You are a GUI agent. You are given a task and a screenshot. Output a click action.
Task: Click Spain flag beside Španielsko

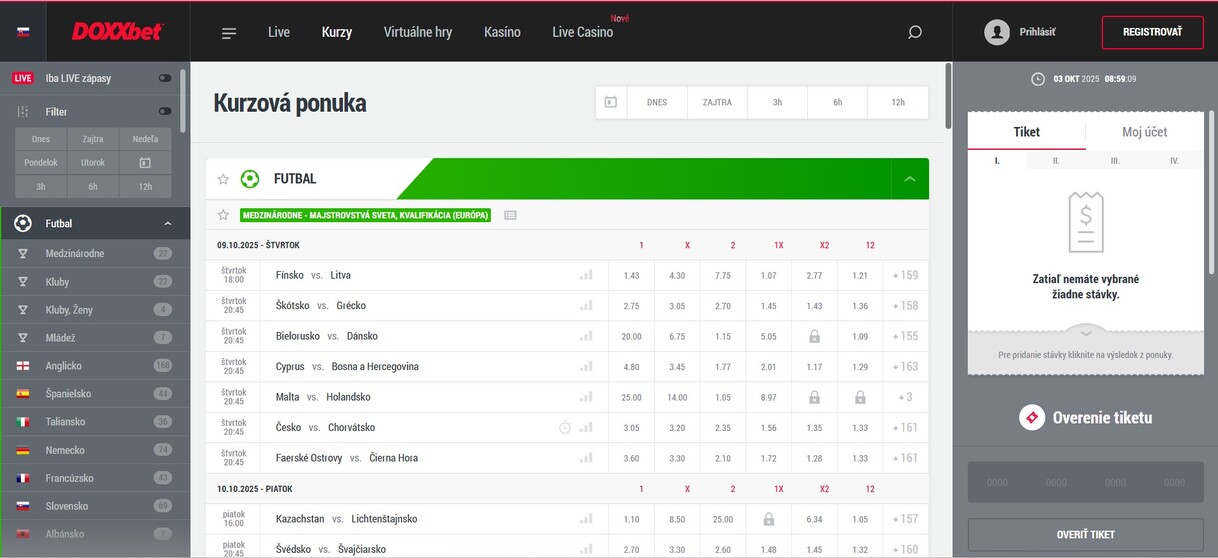(x=23, y=394)
